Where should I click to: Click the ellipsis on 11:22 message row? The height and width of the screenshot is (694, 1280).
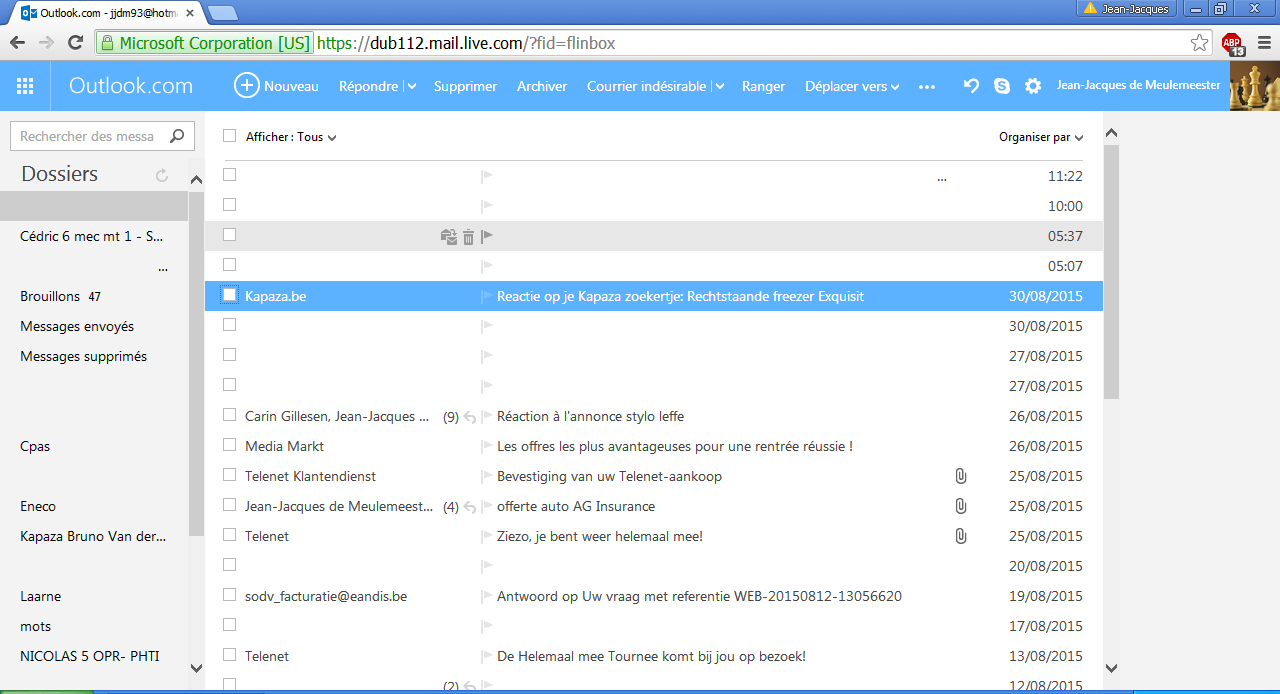click(941, 180)
